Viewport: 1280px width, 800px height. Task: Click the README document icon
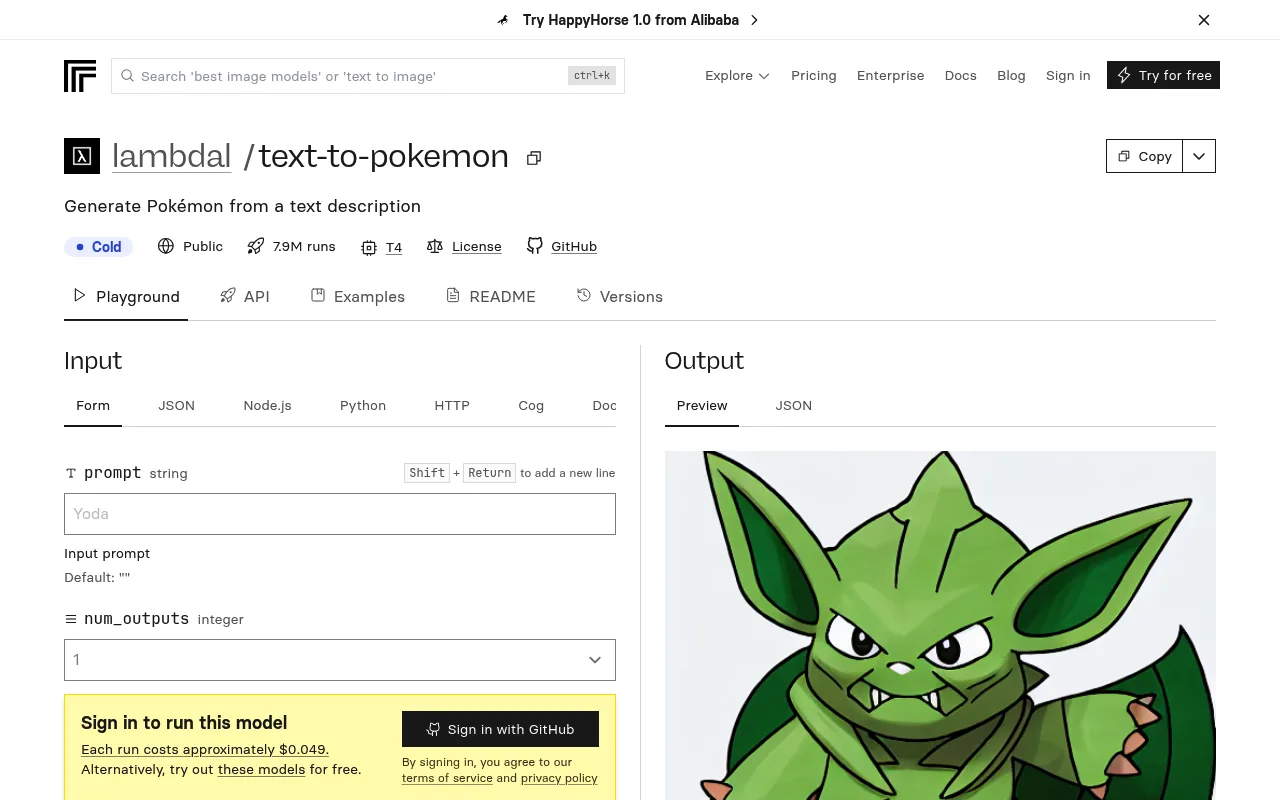tap(453, 296)
